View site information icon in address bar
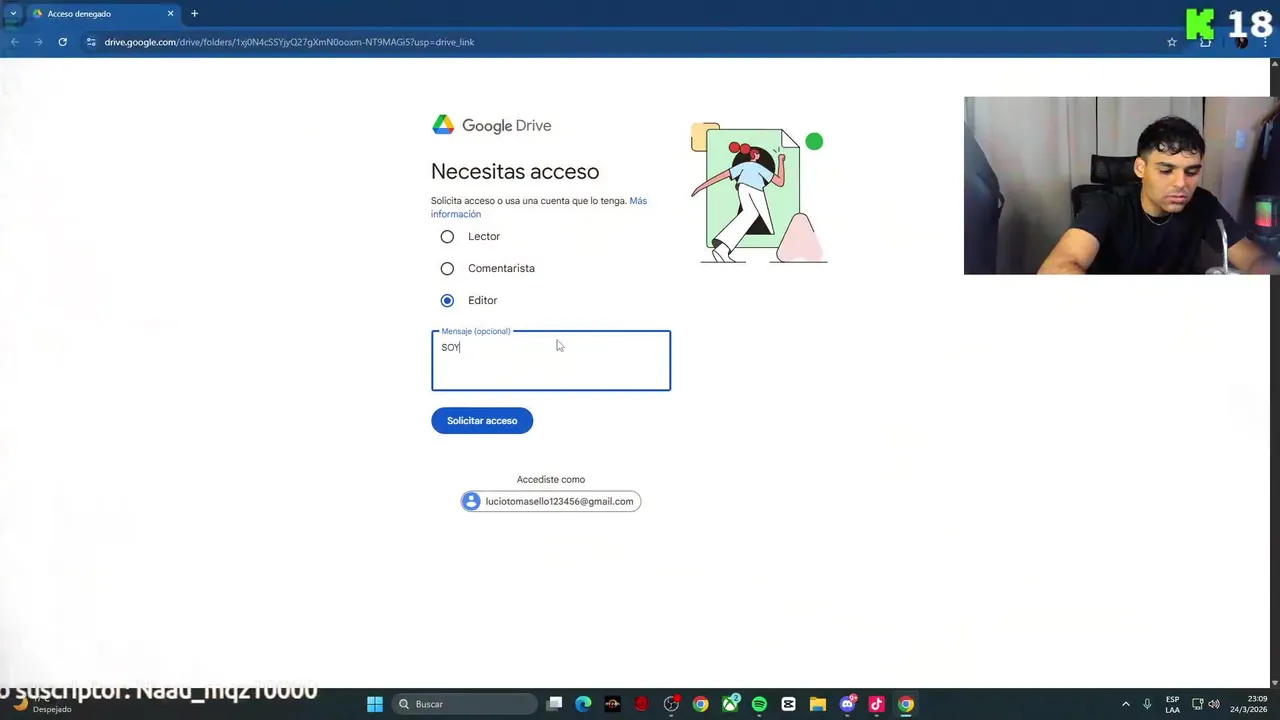Viewport: 1280px width, 720px height. click(x=91, y=42)
